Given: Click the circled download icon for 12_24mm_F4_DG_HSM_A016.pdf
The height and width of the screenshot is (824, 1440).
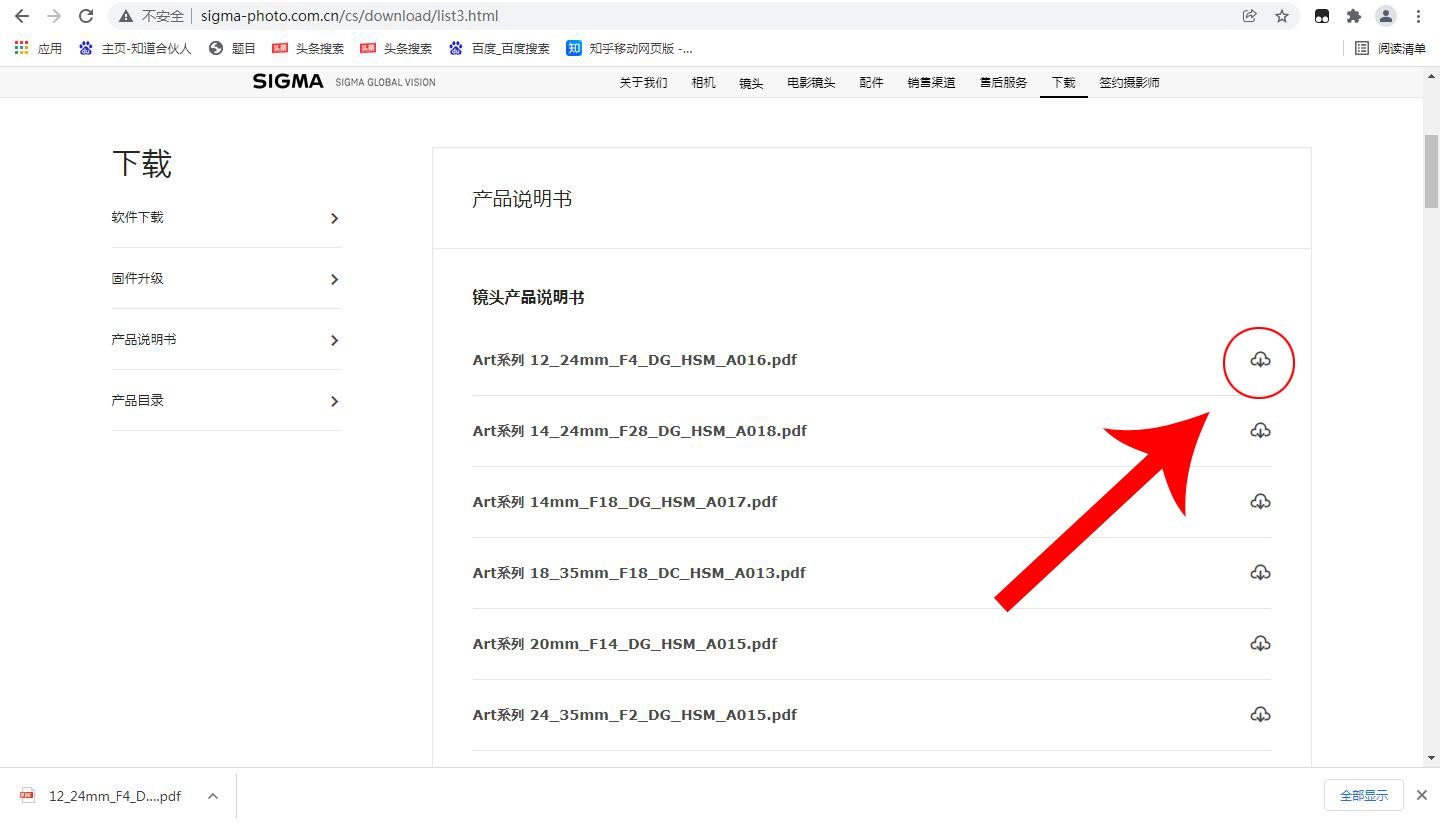Looking at the screenshot, I should point(1259,362).
